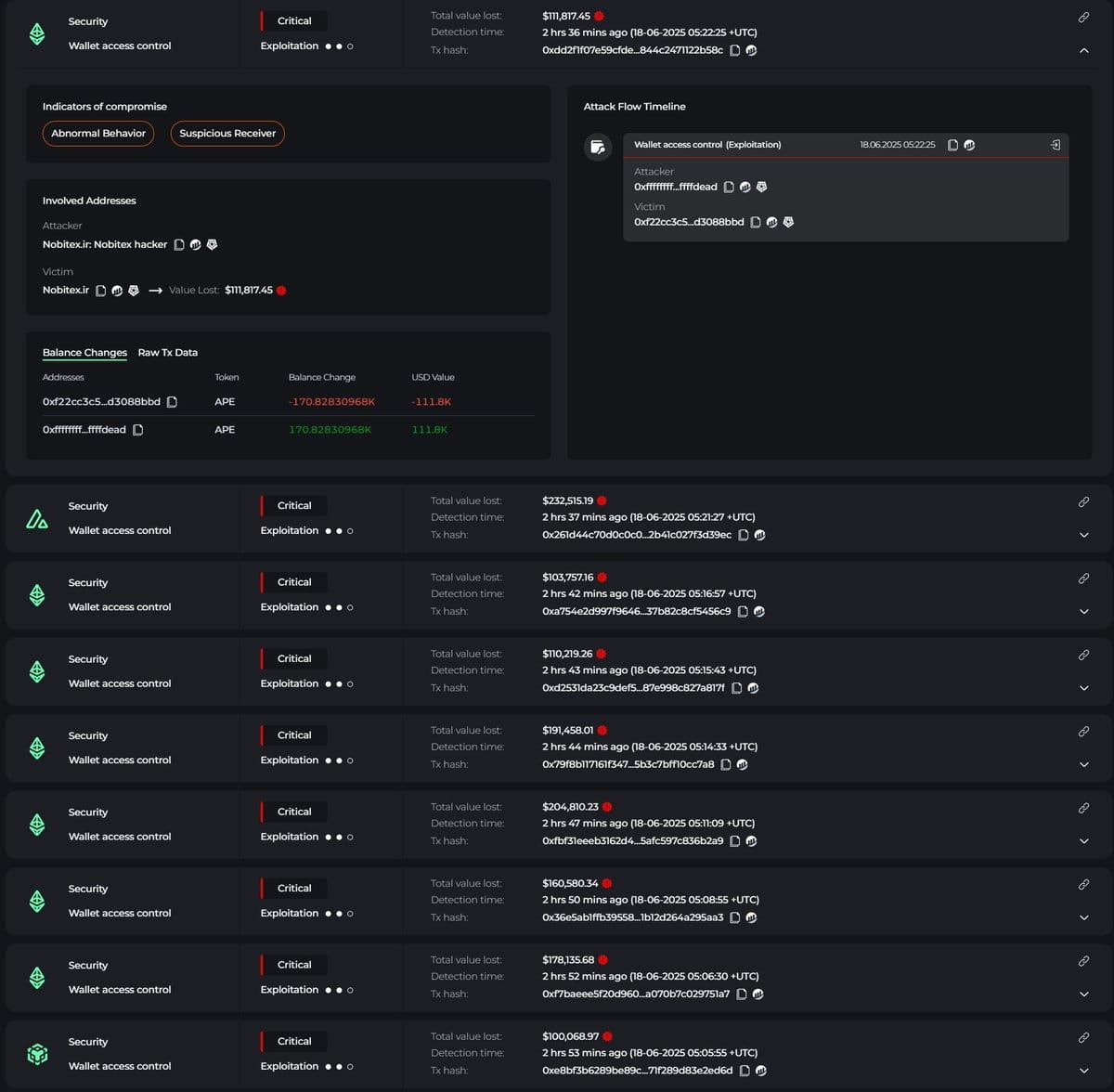Expand the $178,135.68 incident details

[x=1083, y=994]
